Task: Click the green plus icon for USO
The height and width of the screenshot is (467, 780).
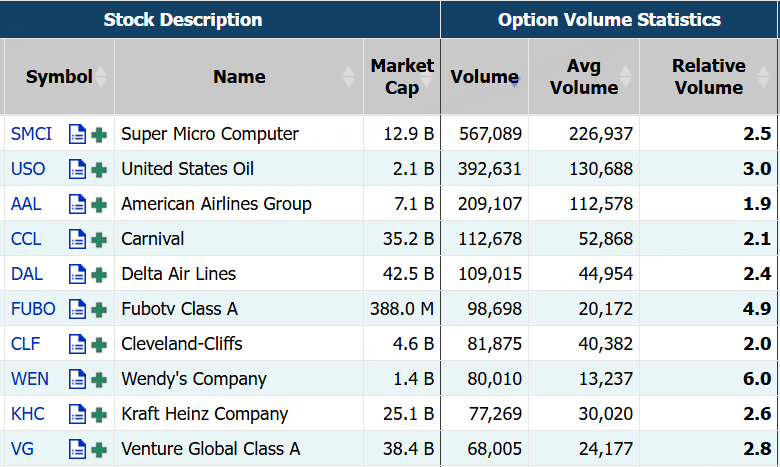Action: point(99,170)
